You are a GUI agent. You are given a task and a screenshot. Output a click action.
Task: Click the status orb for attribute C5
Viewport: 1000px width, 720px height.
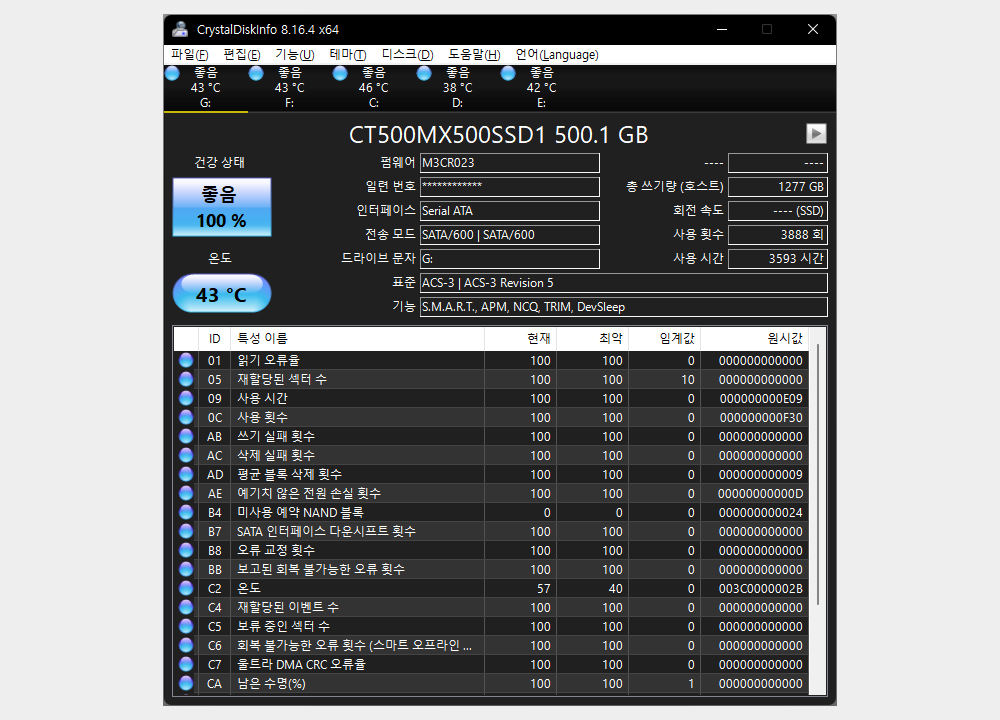tap(186, 626)
